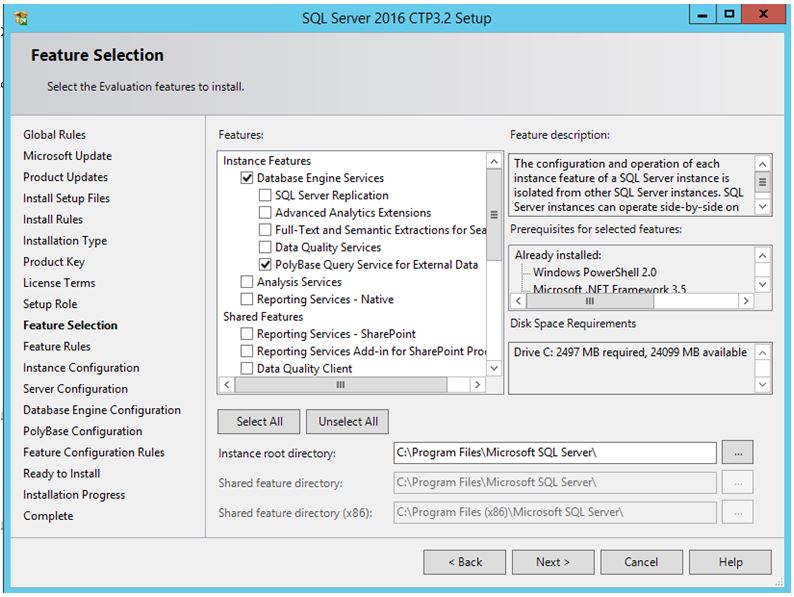Image resolution: width=794 pixels, height=597 pixels.
Task: Enable Reporting Services Add-in for SharePoint
Action: pyautogui.click(x=247, y=351)
